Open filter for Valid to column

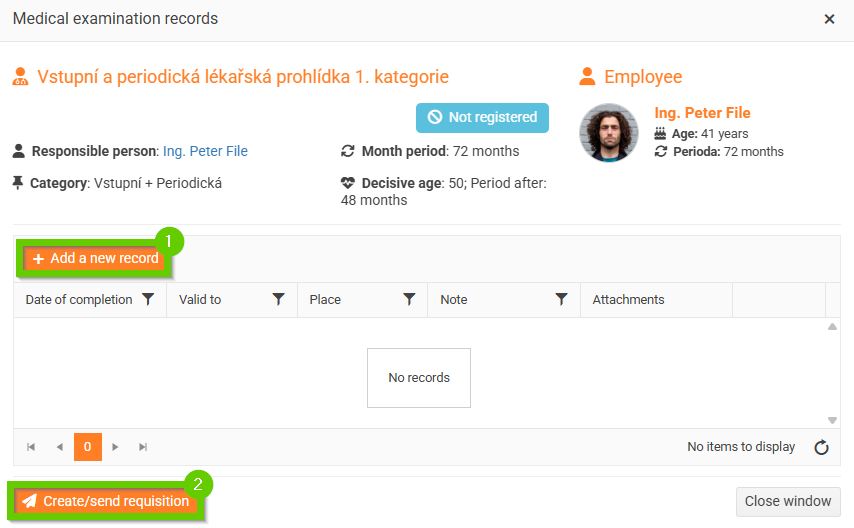click(279, 299)
